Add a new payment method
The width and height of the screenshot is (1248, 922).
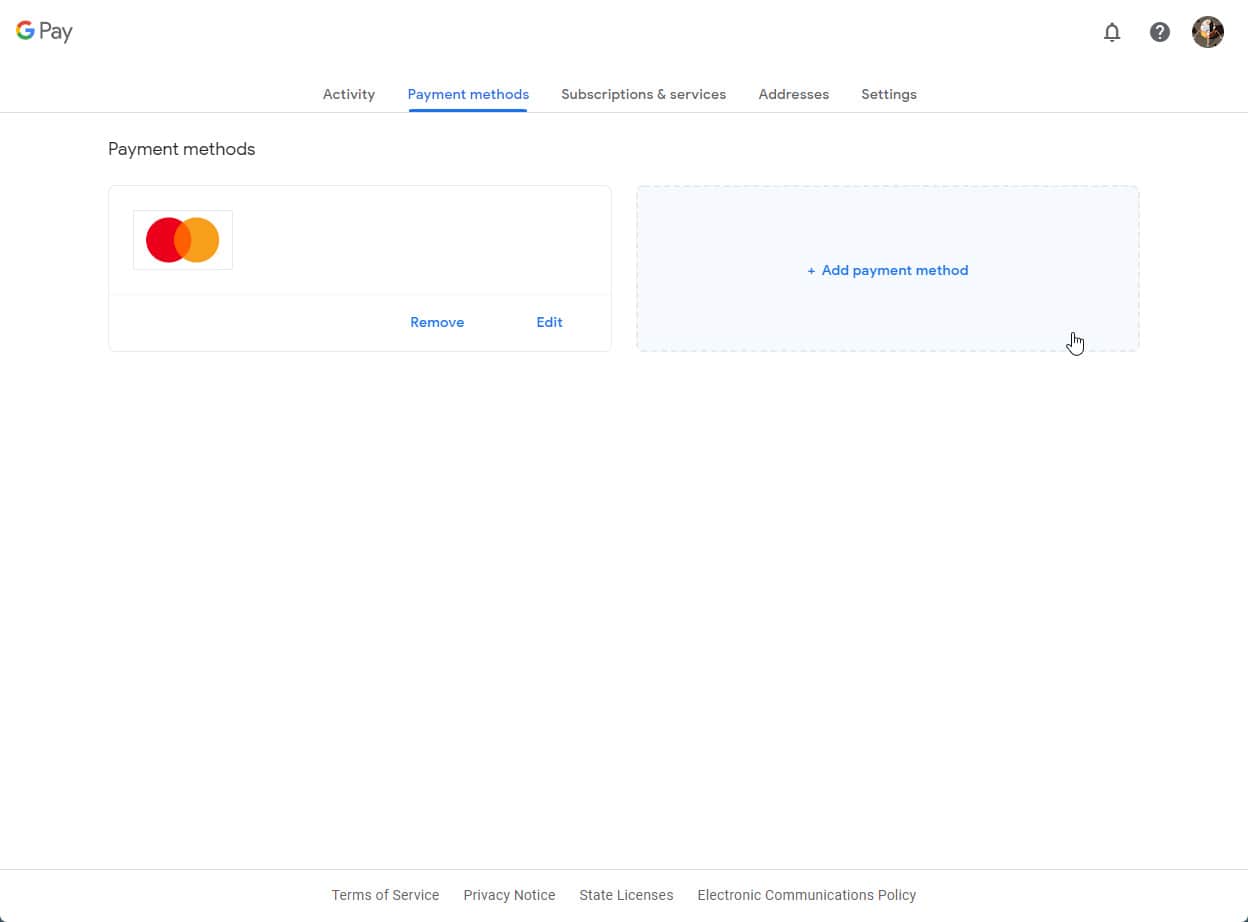tap(887, 270)
